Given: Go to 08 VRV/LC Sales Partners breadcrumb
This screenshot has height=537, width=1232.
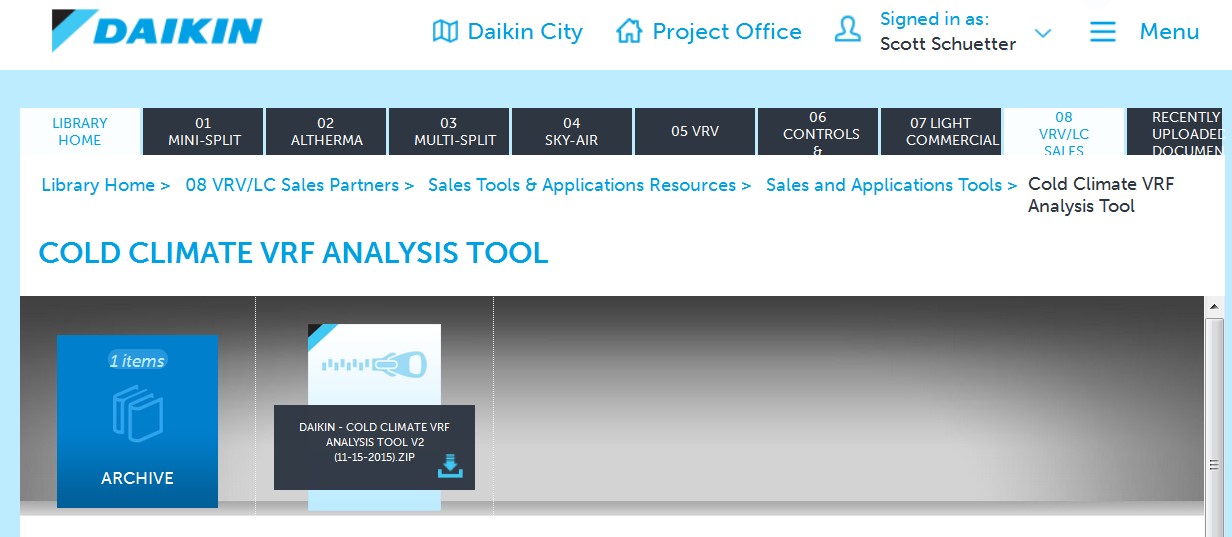Looking at the screenshot, I should (292, 185).
